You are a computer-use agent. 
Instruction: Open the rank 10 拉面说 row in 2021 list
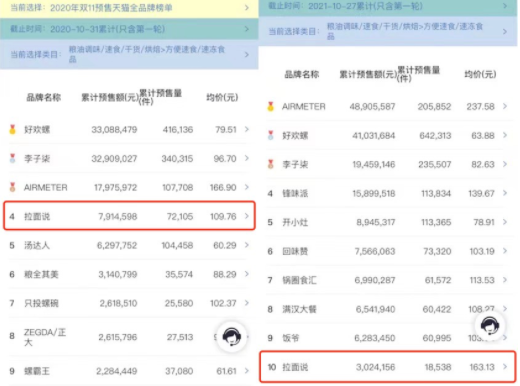pyautogui.click(x=388, y=367)
